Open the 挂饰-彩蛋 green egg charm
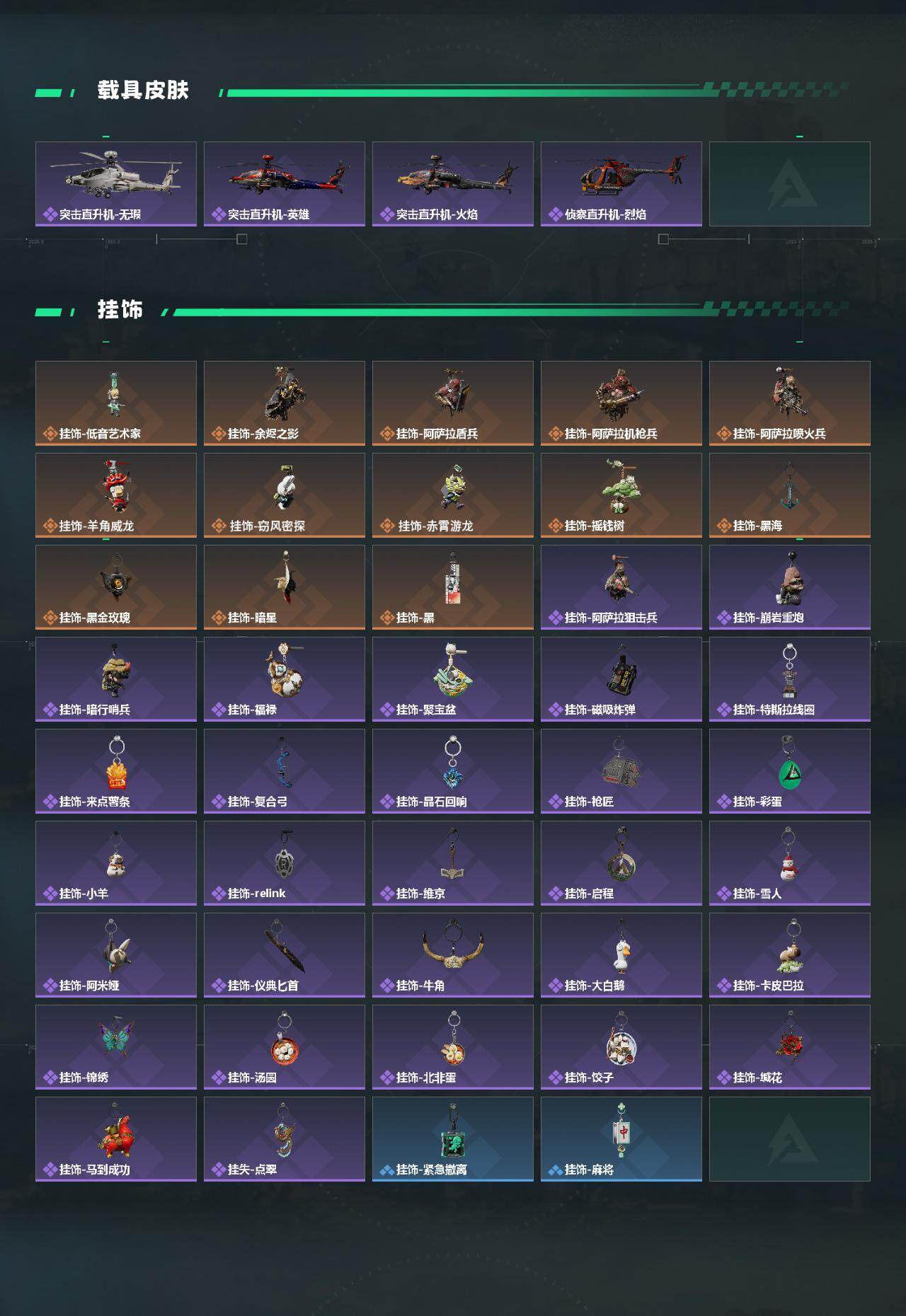906x1316 pixels. click(x=790, y=771)
